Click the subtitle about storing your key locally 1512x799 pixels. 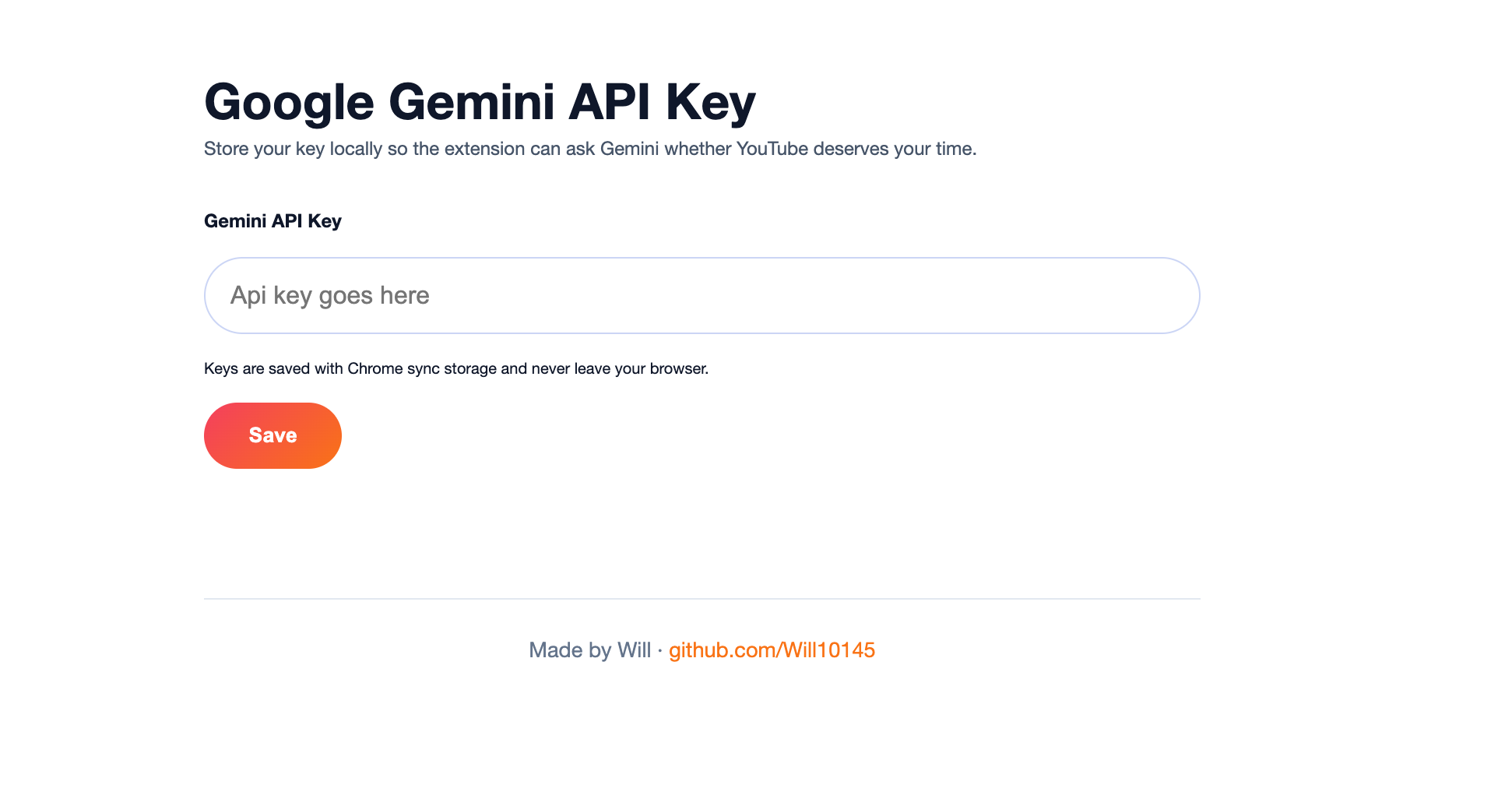click(x=589, y=149)
